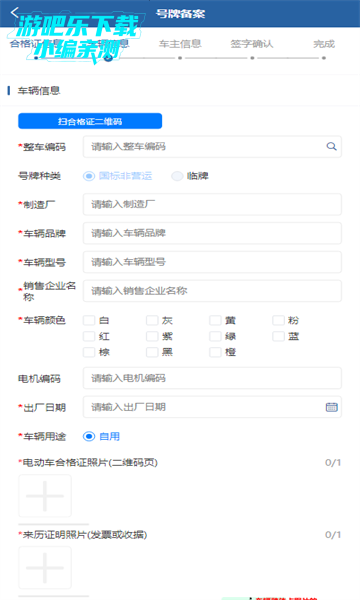Check the 红 color checkbox
Viewport: 360px width, 600px height.
[x=89, y=336]
